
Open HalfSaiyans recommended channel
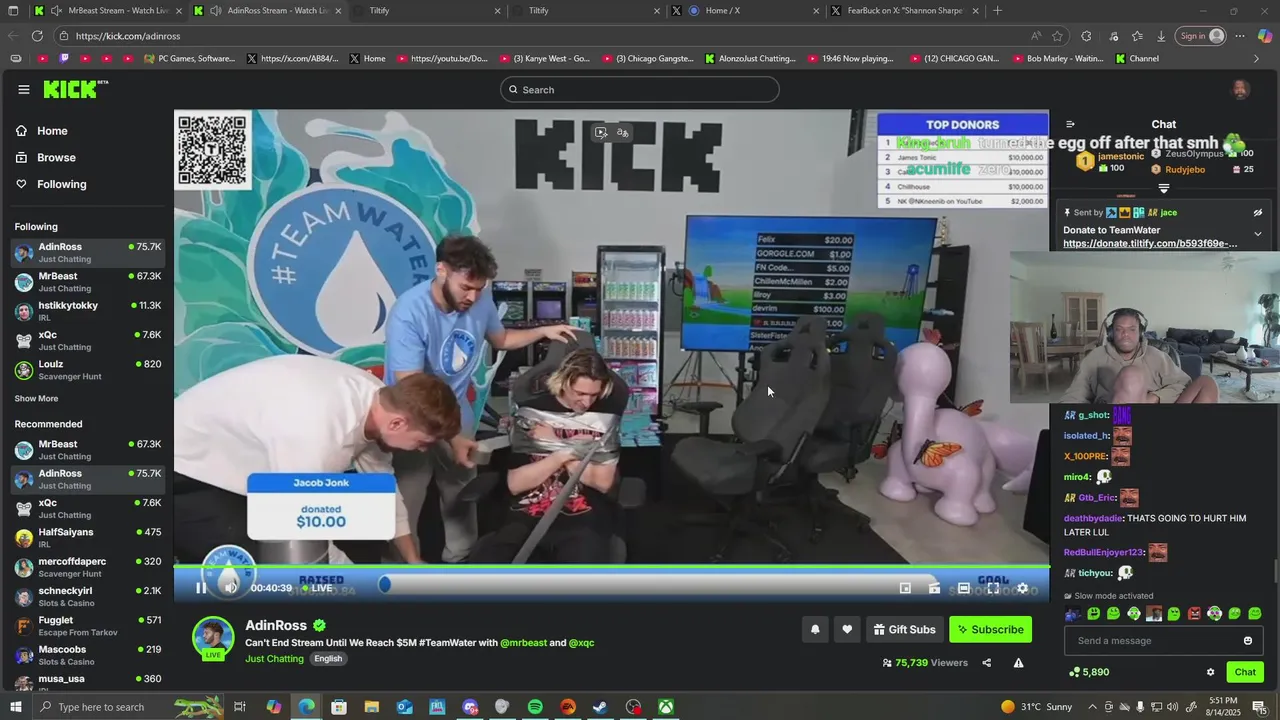(x=88, y=538)
